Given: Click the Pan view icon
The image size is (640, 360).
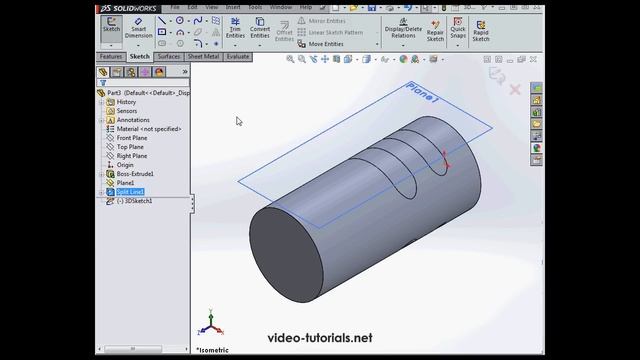Looking at the screenshot, I should click(325, 59).
